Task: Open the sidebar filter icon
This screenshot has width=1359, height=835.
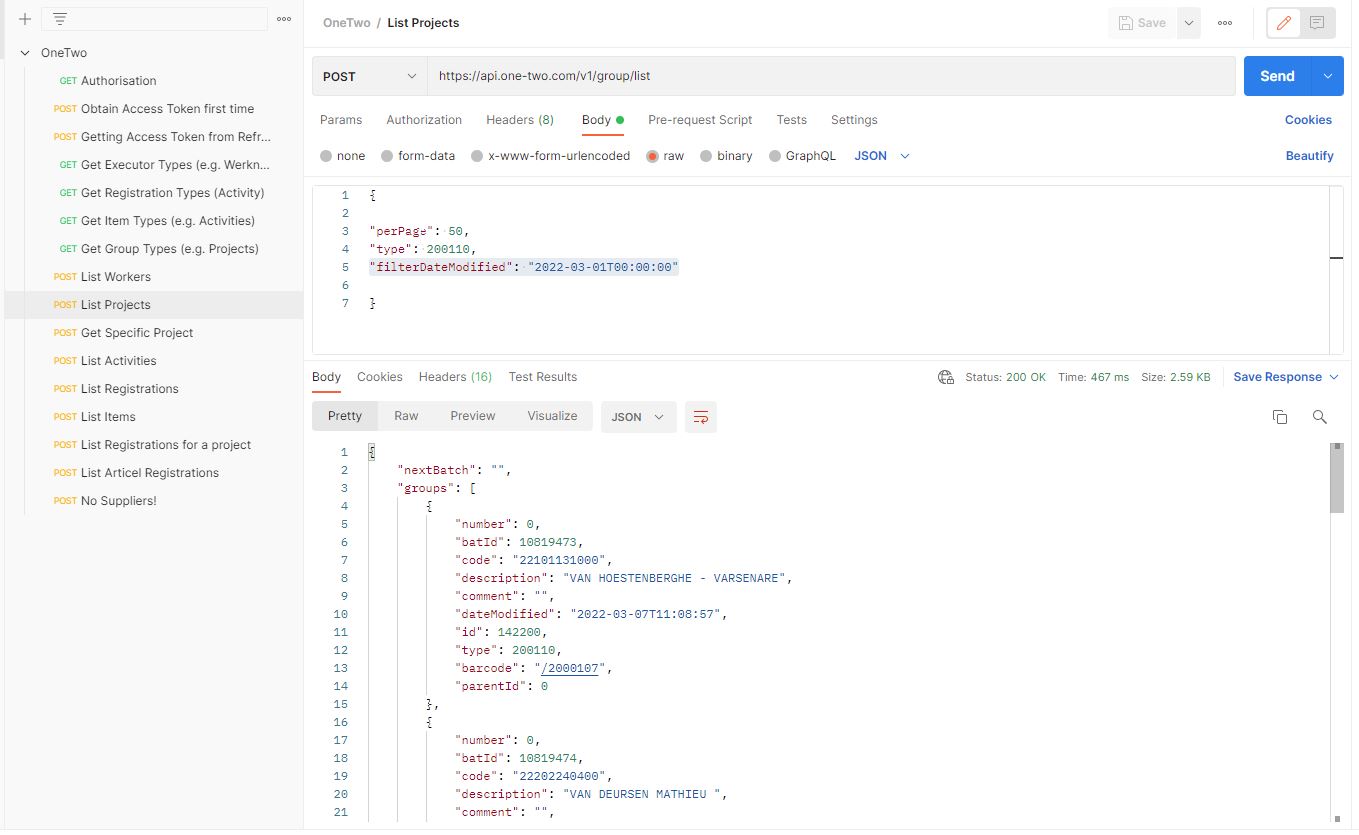Action: (x=60, y=19)
